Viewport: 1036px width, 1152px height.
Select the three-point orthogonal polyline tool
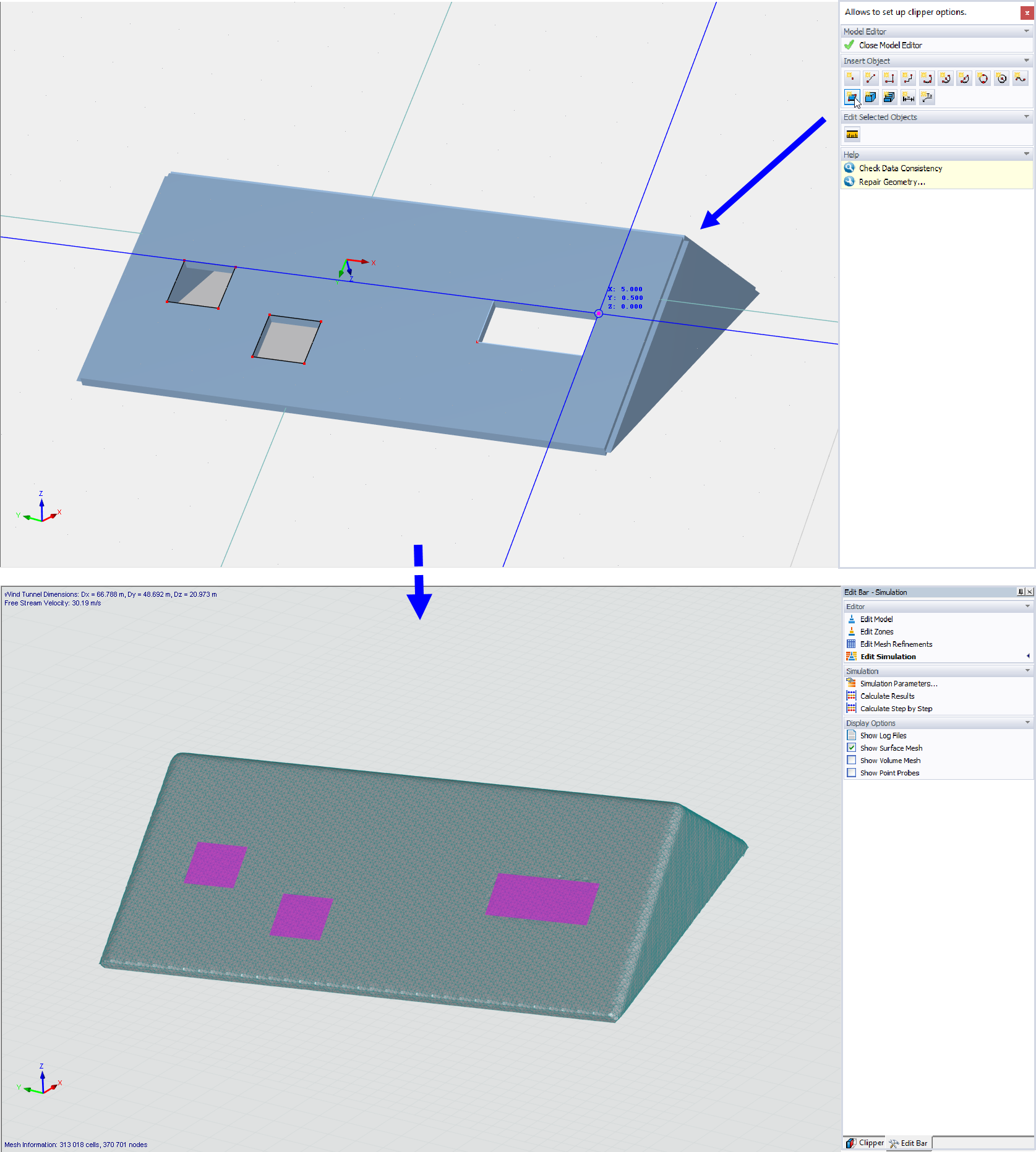[889, 78]
